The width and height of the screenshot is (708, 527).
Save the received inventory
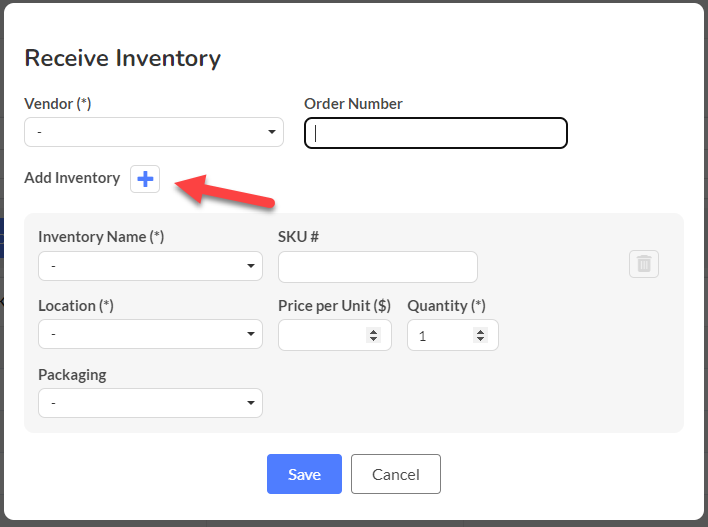(x=304, y=474)
